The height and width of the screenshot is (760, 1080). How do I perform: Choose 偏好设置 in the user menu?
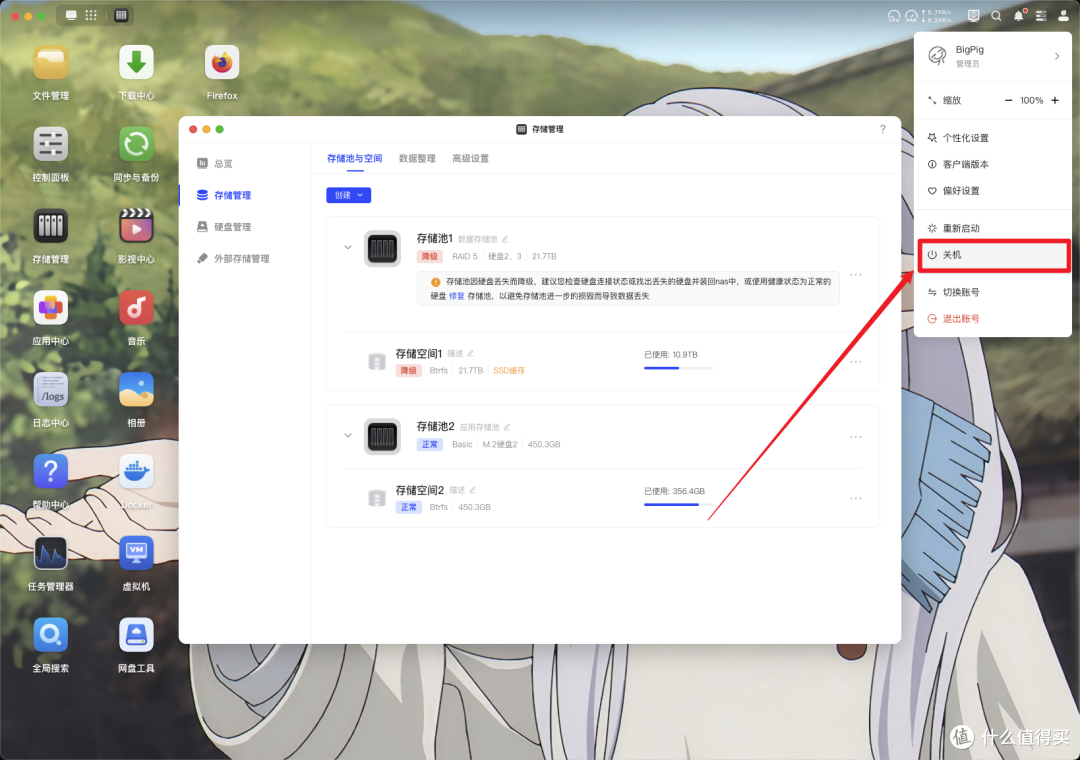[x=993, y=191]
